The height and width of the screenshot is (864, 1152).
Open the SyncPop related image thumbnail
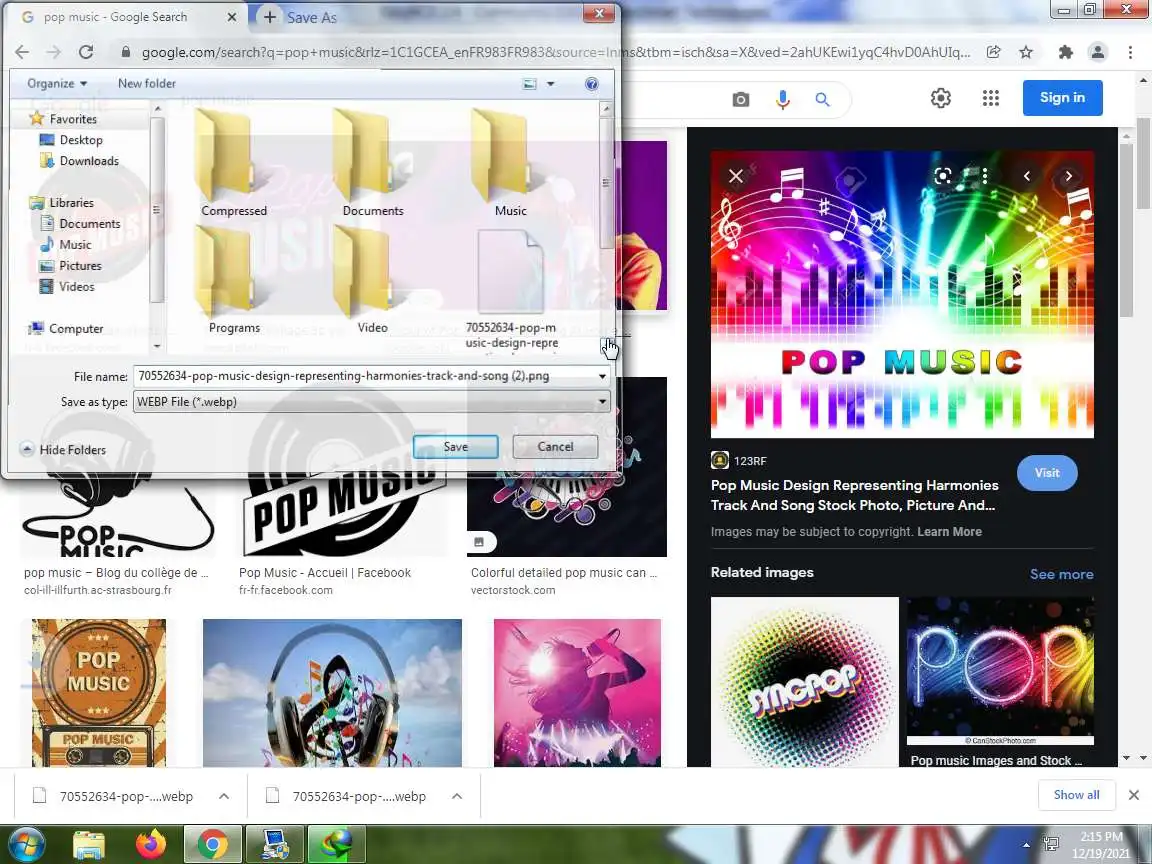point(804,682)
